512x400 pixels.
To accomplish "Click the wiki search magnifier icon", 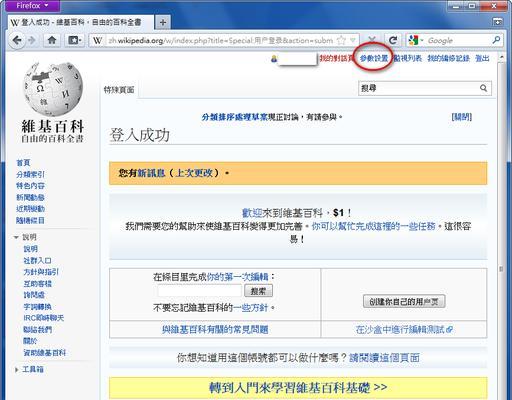I will click(x=483, y=88).
